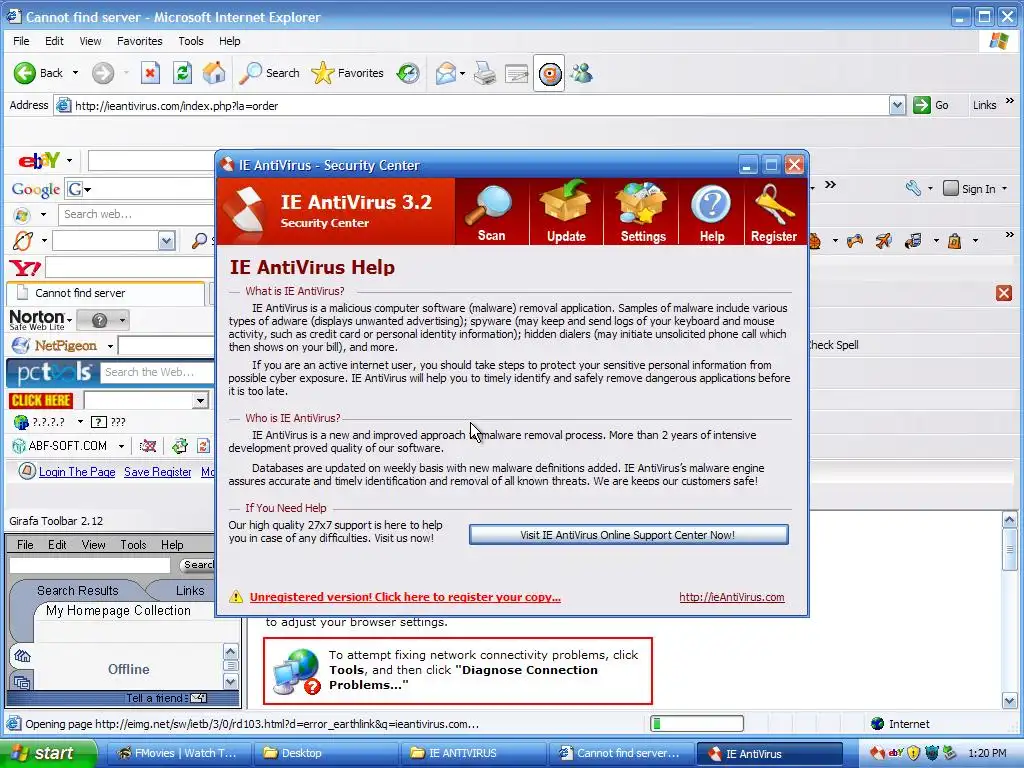Click the page vertical scrollbar up arrow
The height and width of the screenshot is (768, 1024).
point(1009,520)
